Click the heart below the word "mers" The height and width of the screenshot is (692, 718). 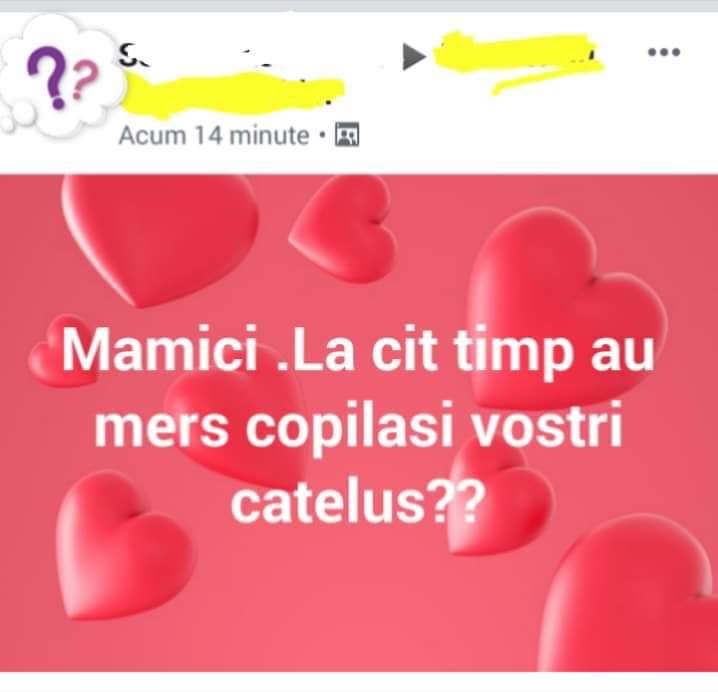click(x=124, y=545)
